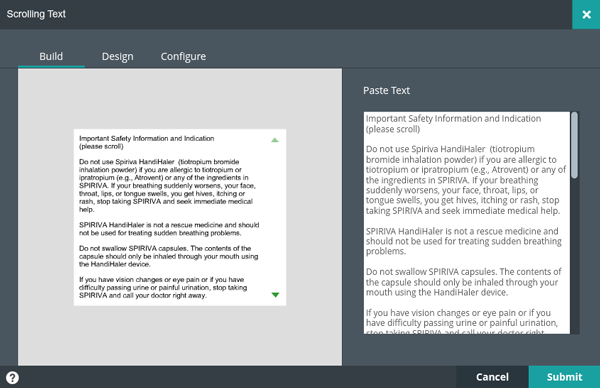Click the green scroll-down arrow in preview
The height and width of the screenshot is (388, 600).
click(275, 295)
